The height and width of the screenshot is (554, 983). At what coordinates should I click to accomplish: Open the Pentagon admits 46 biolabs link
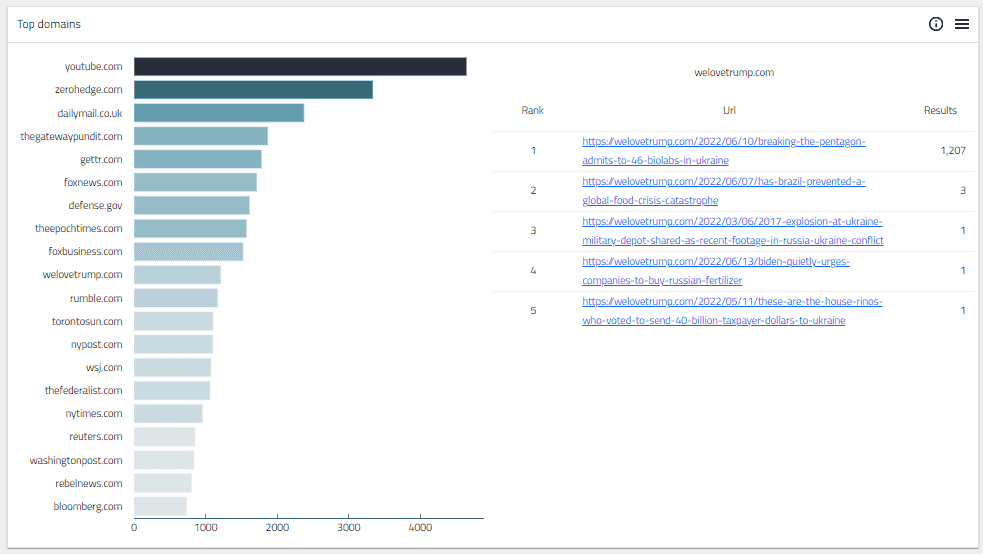723,151
